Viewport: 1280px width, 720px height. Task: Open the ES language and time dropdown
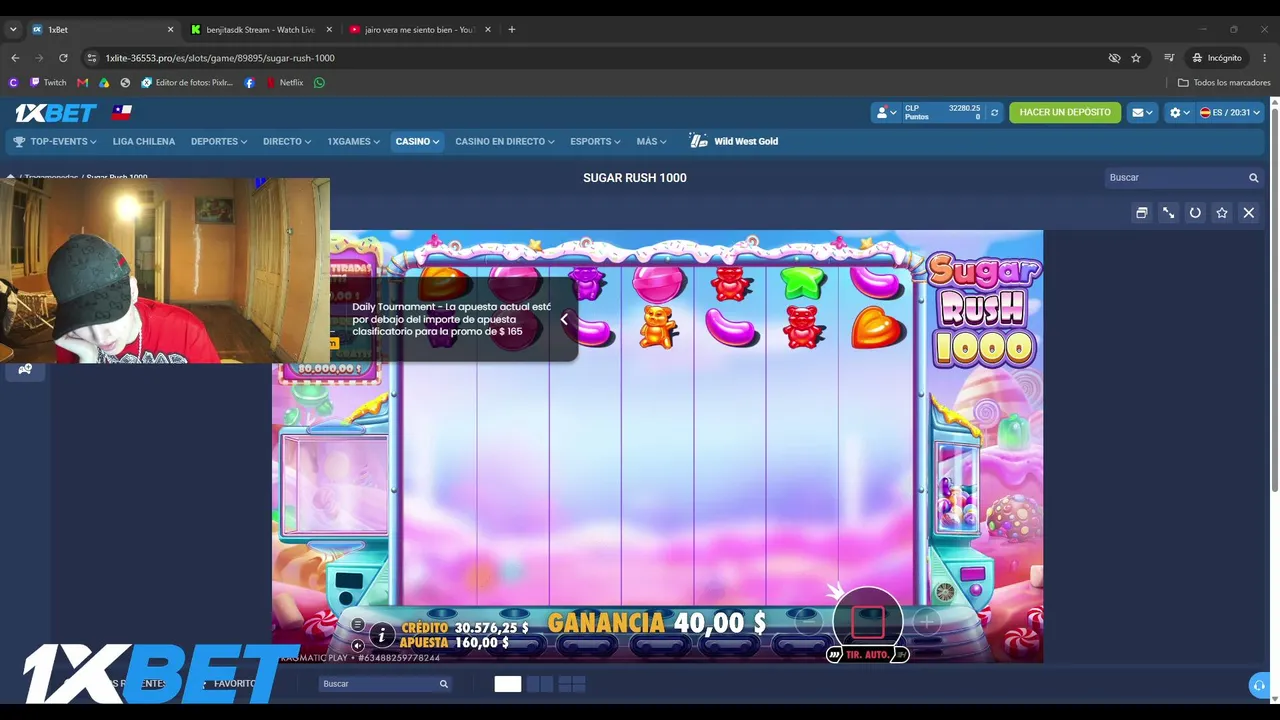[1230, 113]
